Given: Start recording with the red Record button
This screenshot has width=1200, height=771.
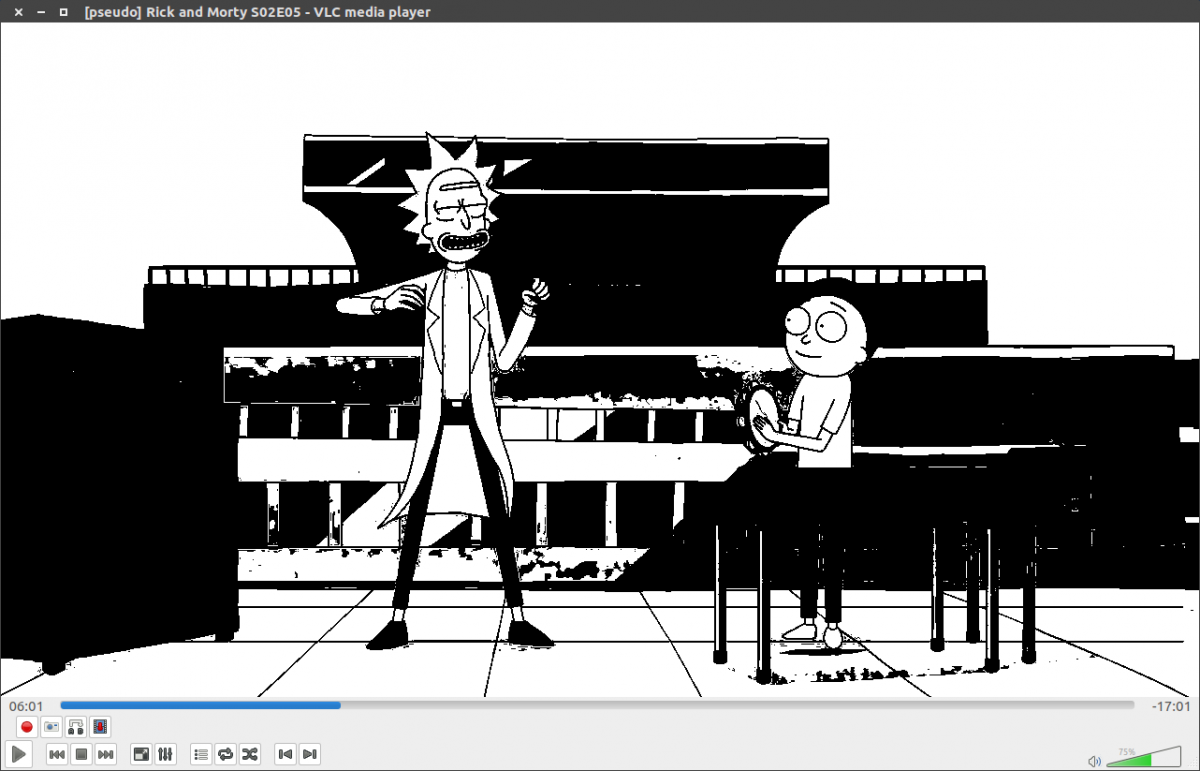Looking at the screenshot, I should pyautogui.click(x=27, y=727).
